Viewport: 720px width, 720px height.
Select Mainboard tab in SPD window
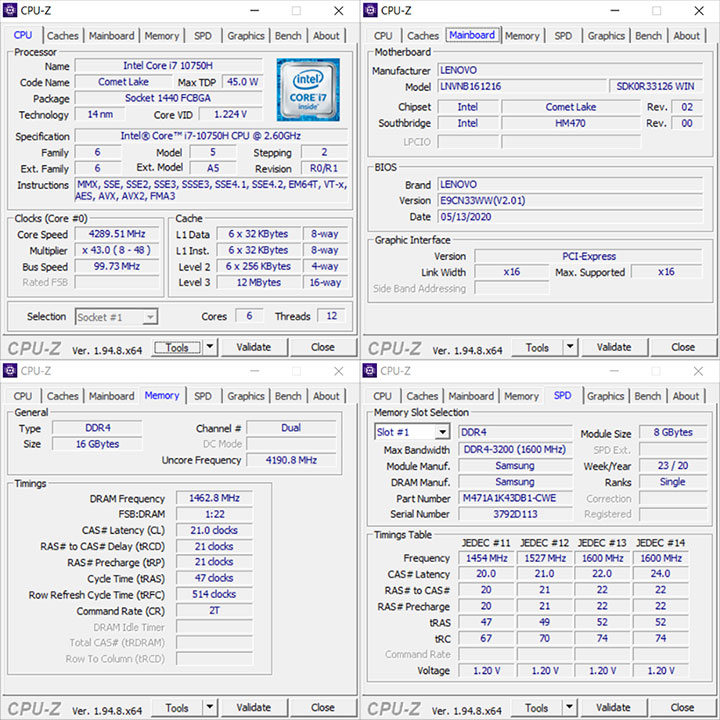point(471,396)
